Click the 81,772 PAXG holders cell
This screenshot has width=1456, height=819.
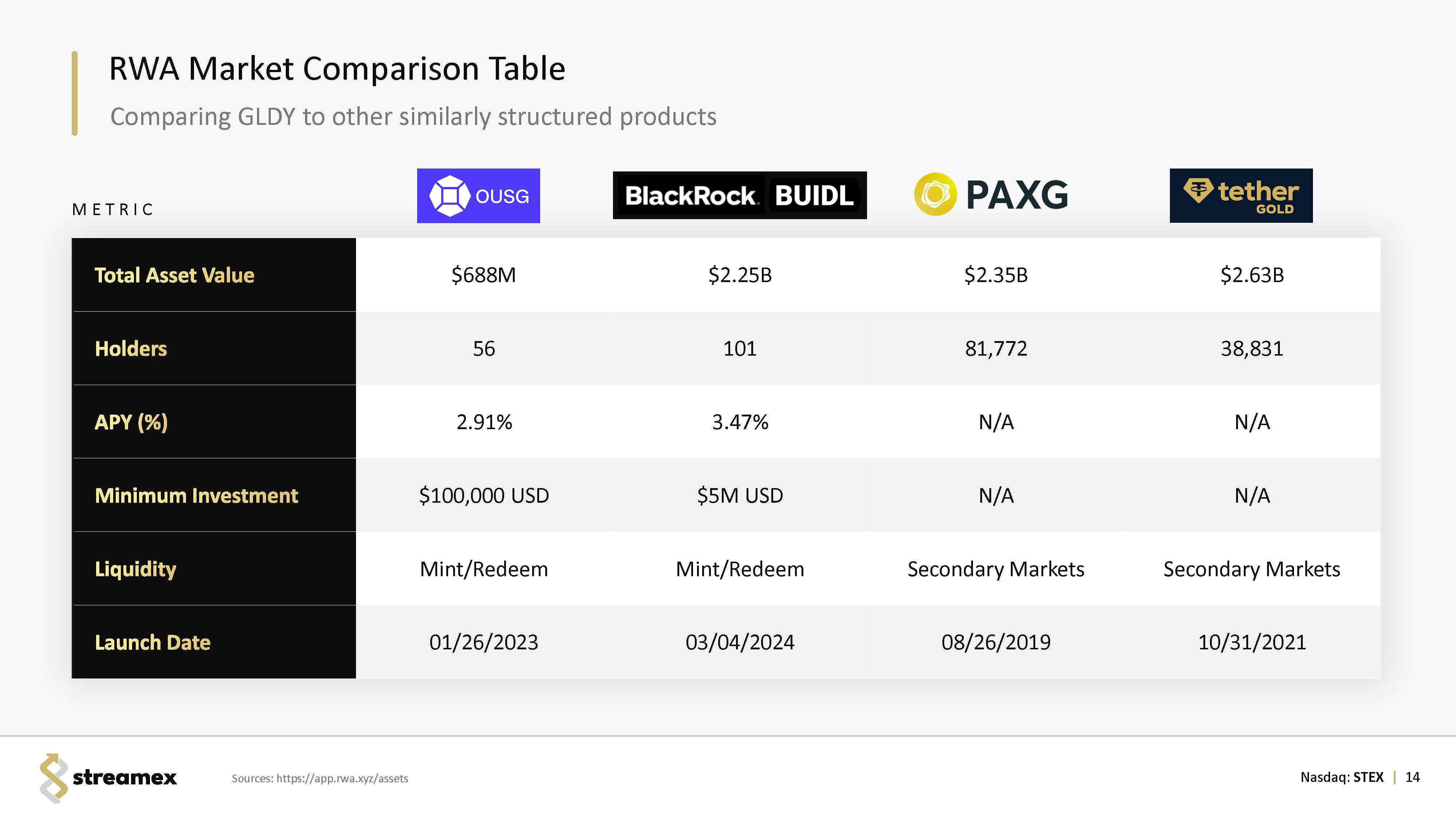click(x=996, y=349)
